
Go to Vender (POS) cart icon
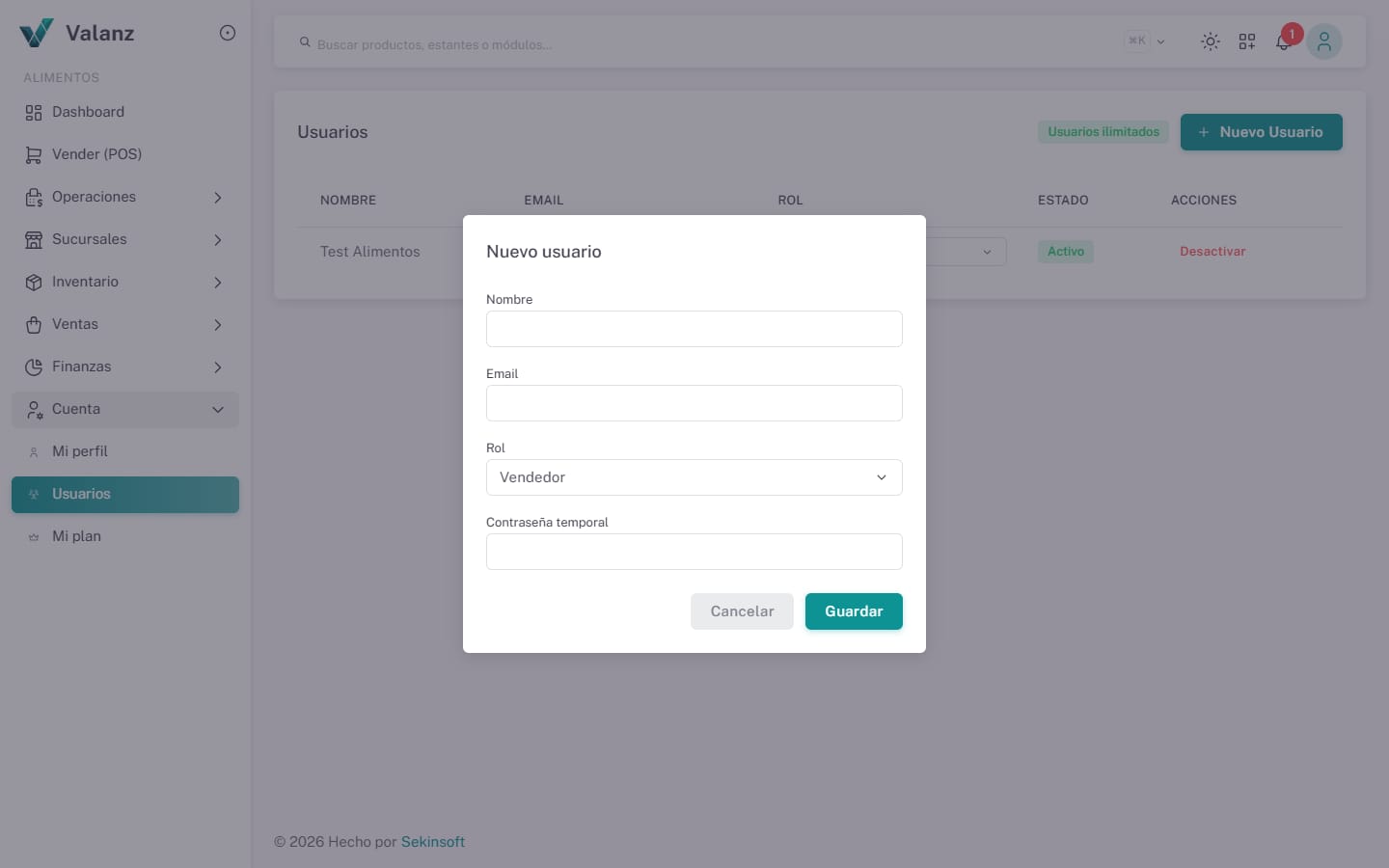point(34,154)
